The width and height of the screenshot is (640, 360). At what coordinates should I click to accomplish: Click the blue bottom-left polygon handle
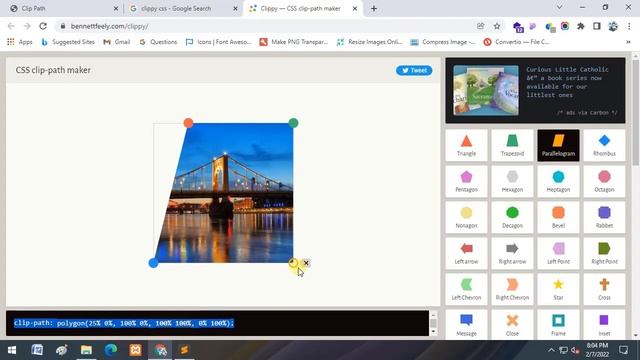click(153, 263)
